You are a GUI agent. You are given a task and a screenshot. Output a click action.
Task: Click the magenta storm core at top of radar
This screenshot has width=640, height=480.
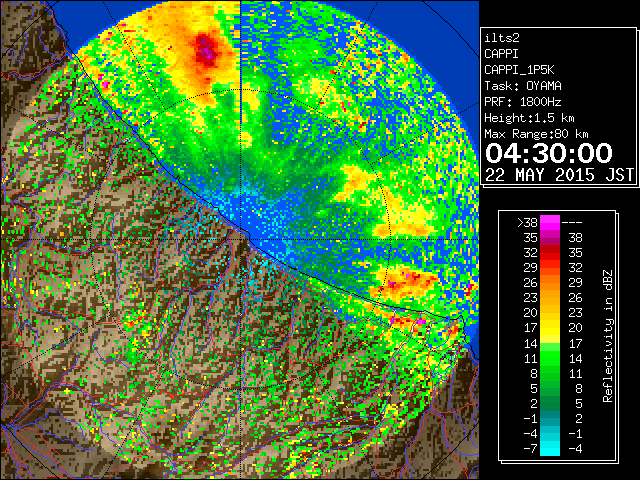pos(207,51)
